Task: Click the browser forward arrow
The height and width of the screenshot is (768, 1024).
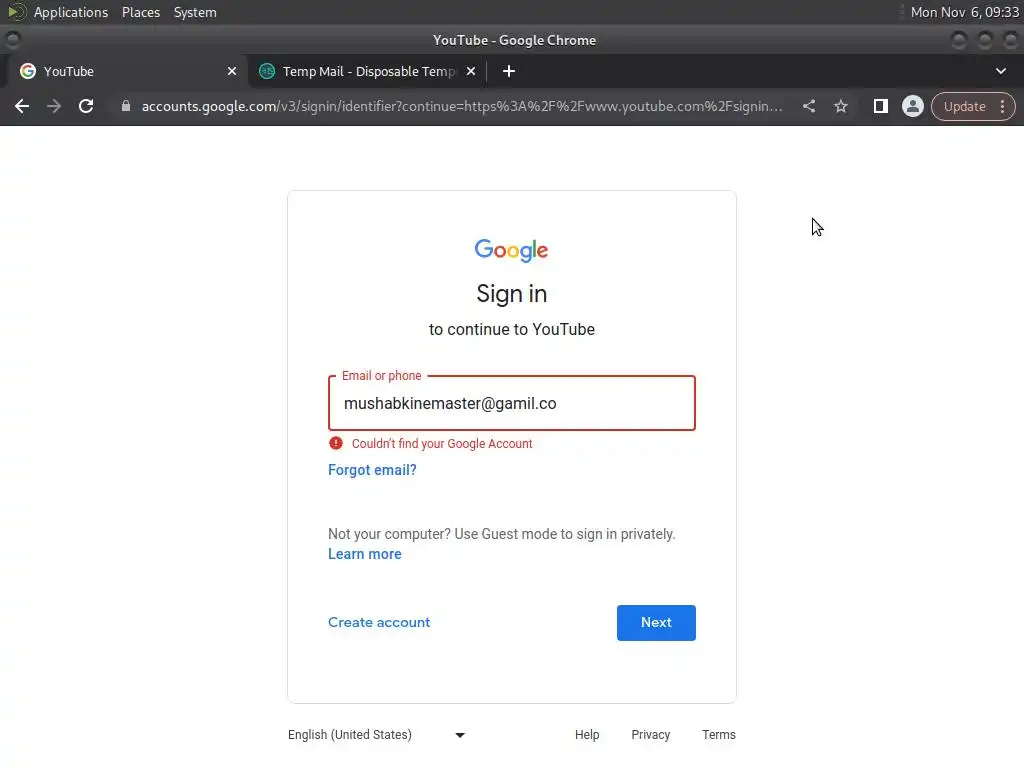Action: pos(54,106)
